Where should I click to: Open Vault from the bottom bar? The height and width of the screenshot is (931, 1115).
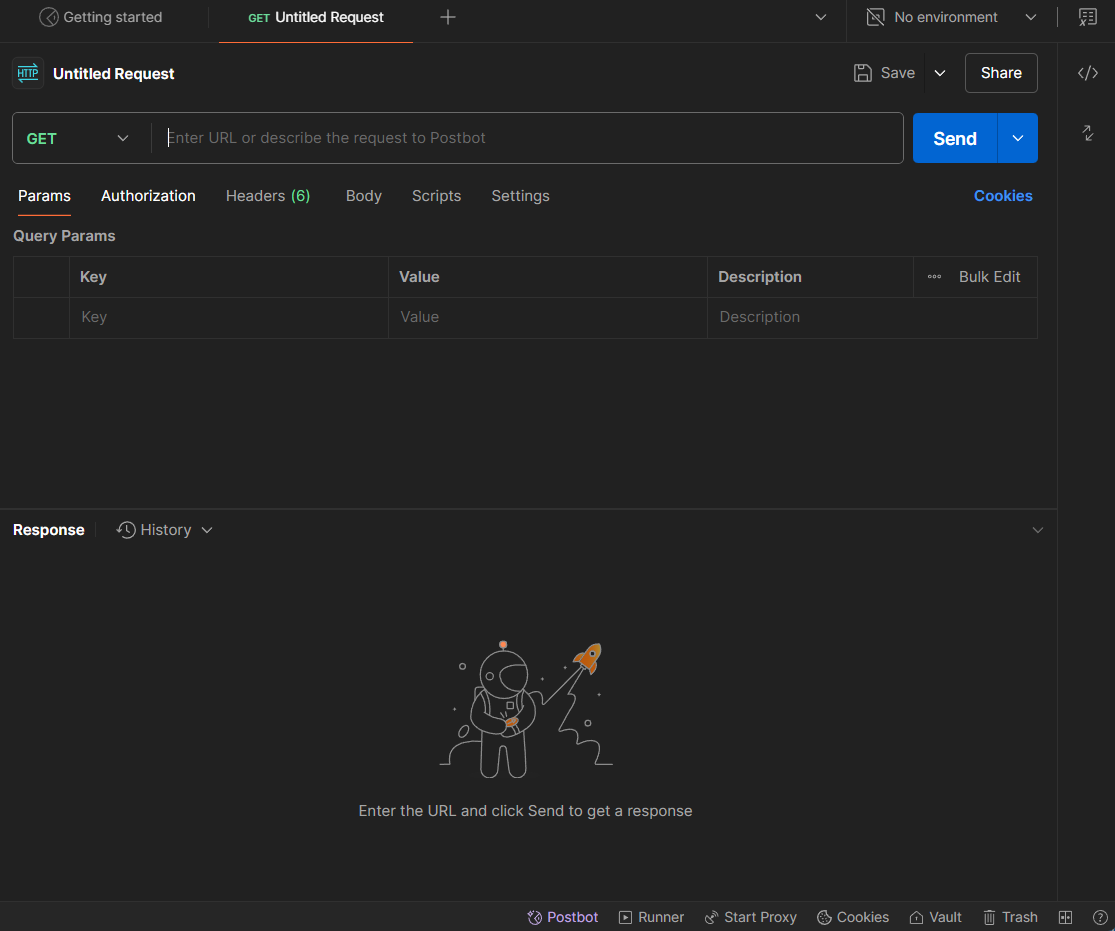(x=935, y=917)
